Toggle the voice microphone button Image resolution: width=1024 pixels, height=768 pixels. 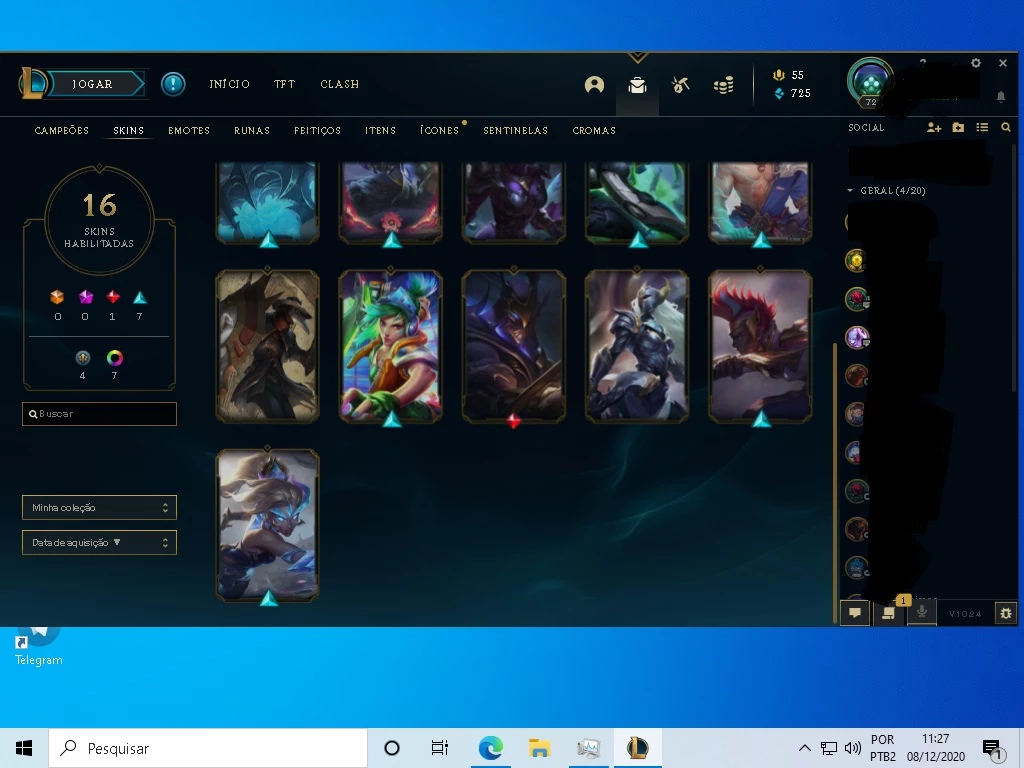(x=921, y=613)
